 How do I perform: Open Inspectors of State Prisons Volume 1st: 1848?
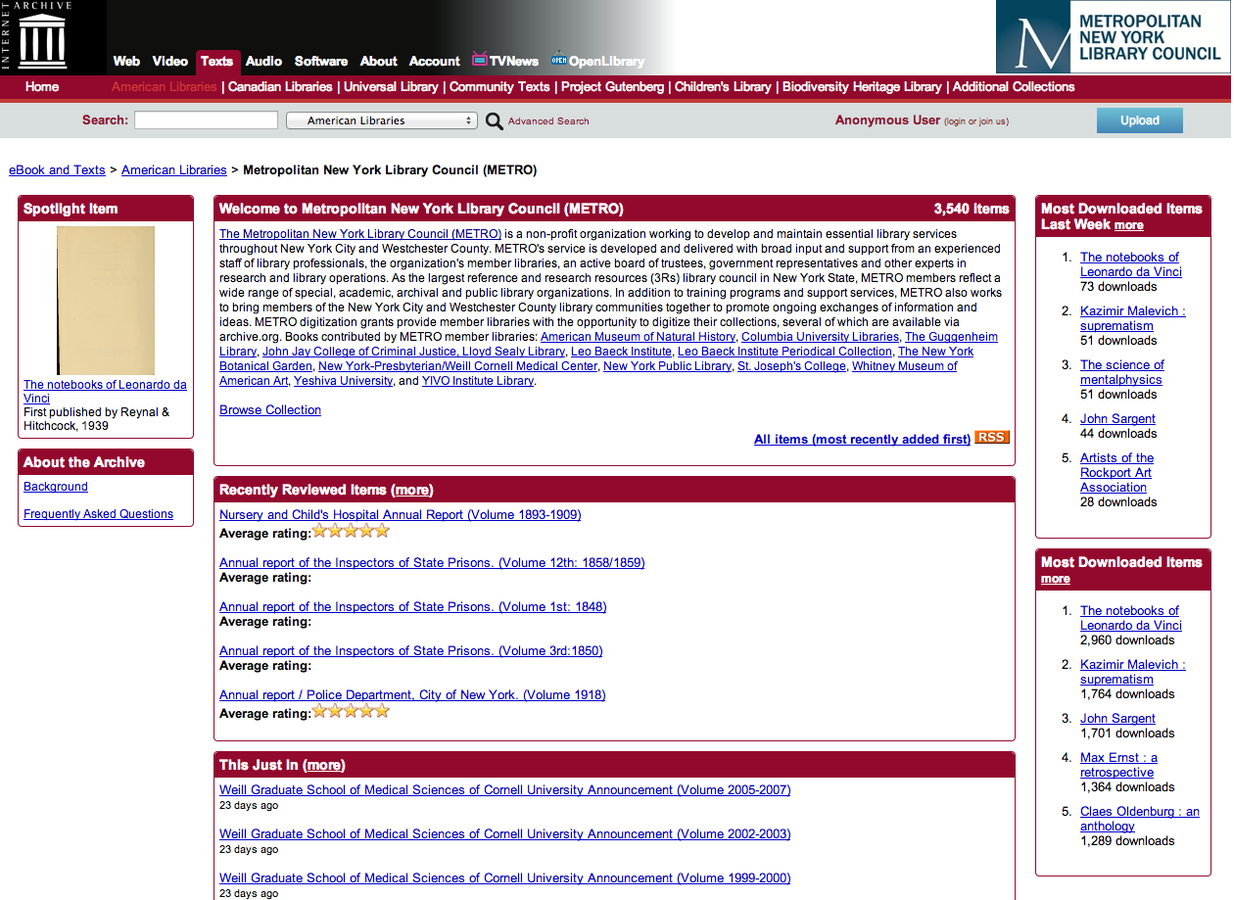[413, 607]
